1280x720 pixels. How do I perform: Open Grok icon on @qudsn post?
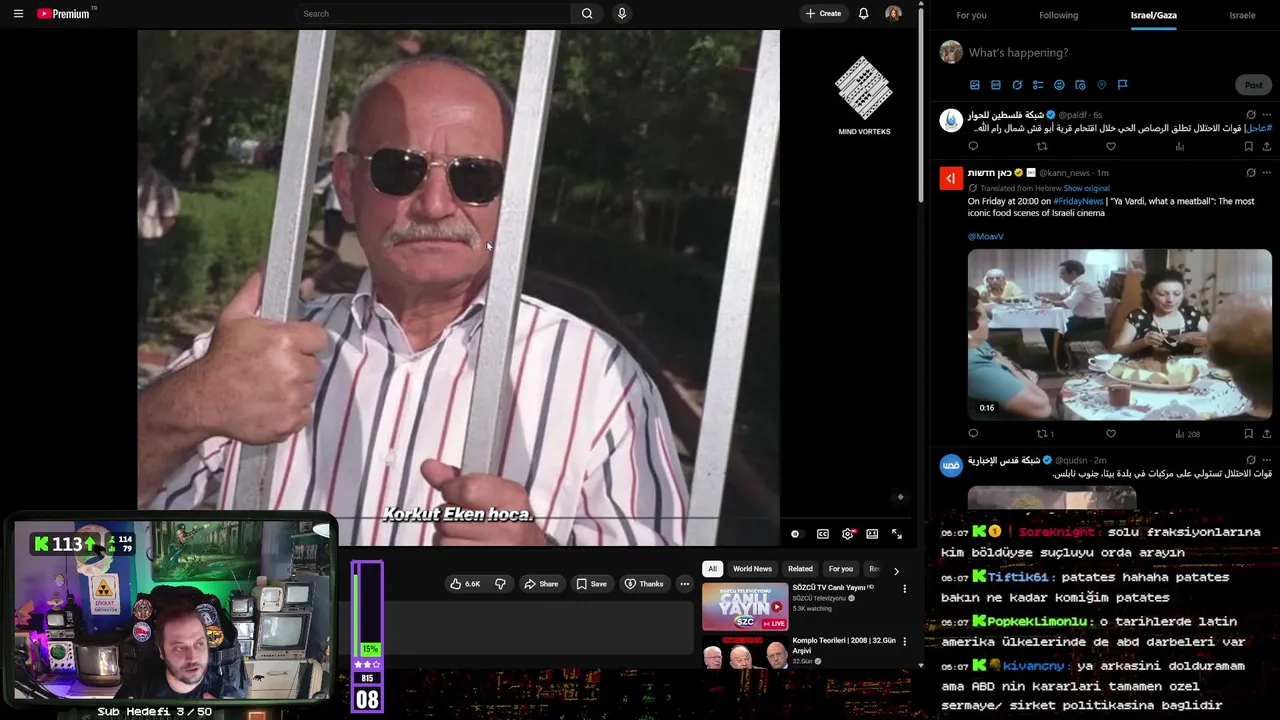[1250, 460]
